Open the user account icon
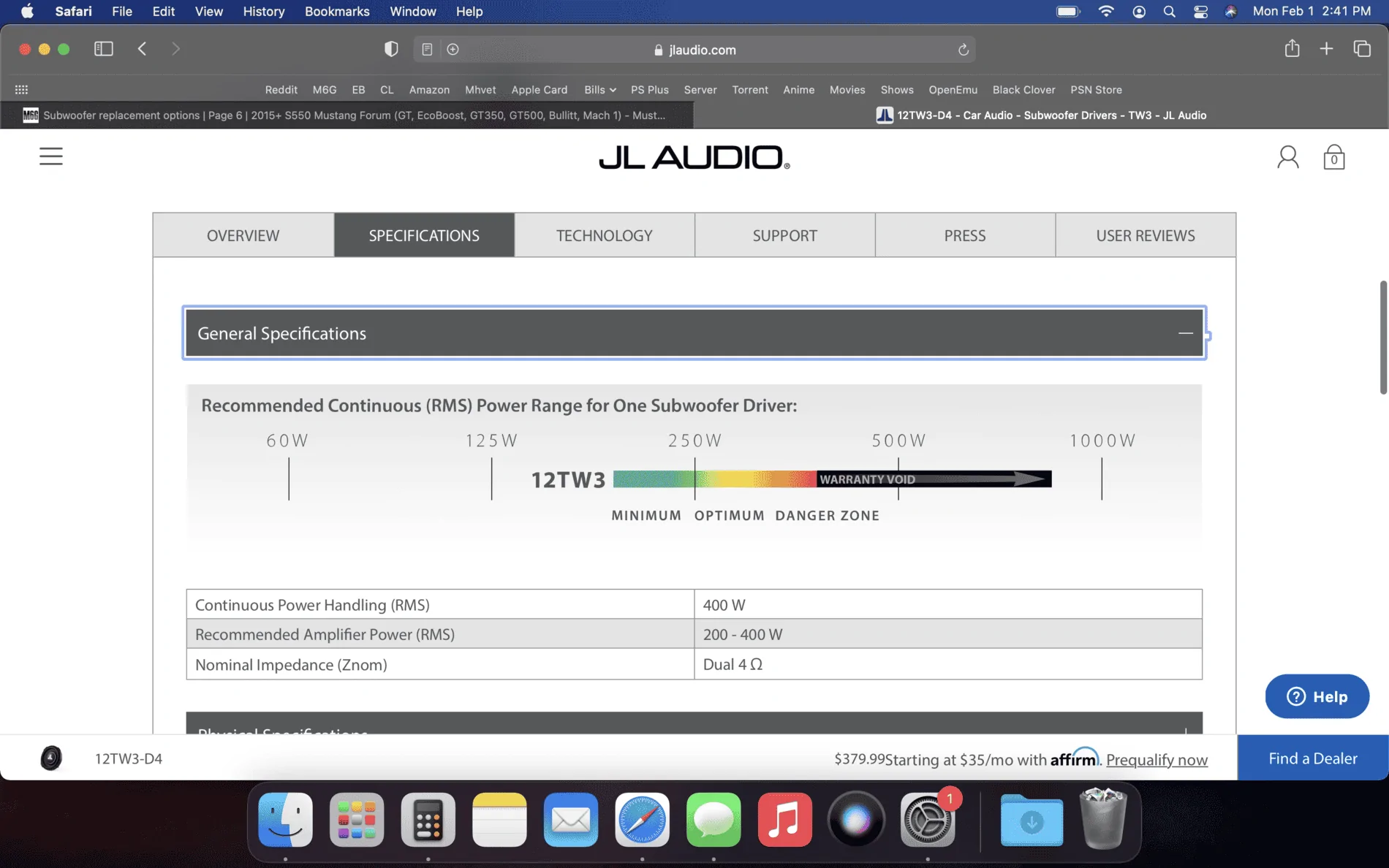1389x868 pixels. point(1287,157)
